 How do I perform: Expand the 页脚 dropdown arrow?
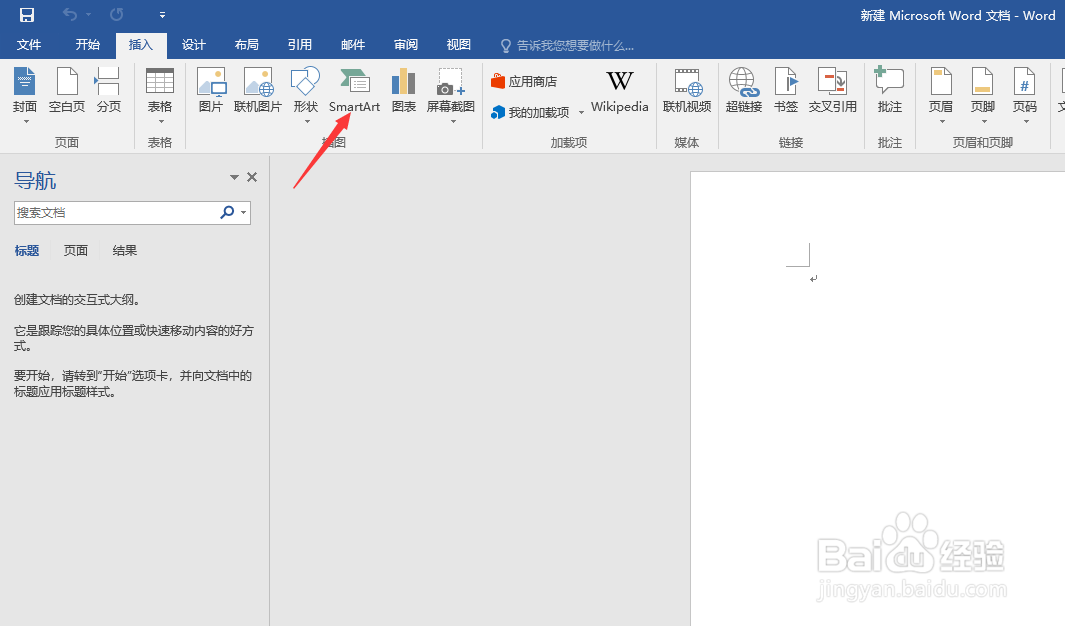pos(984,122)
